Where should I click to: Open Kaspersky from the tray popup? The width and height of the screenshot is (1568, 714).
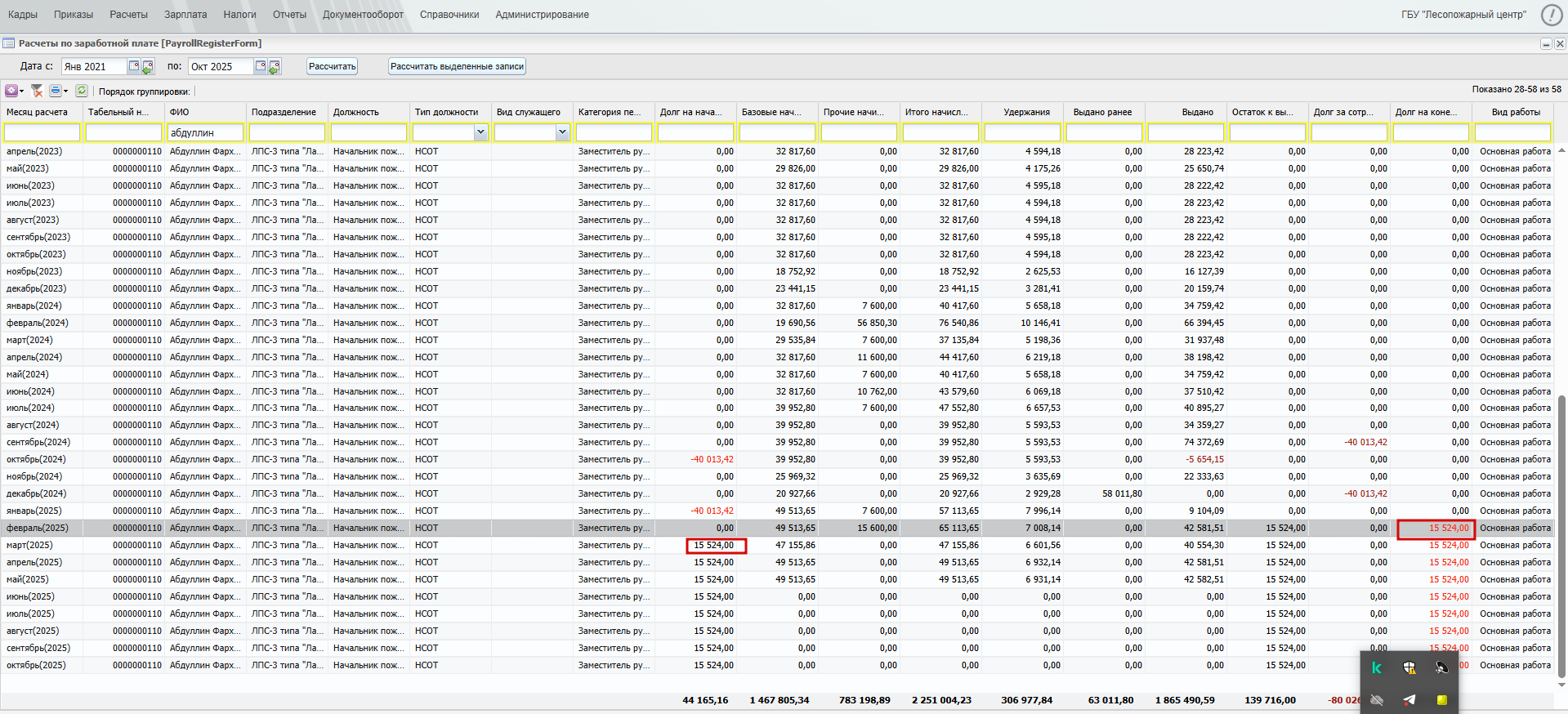(x=1377, y=667)
